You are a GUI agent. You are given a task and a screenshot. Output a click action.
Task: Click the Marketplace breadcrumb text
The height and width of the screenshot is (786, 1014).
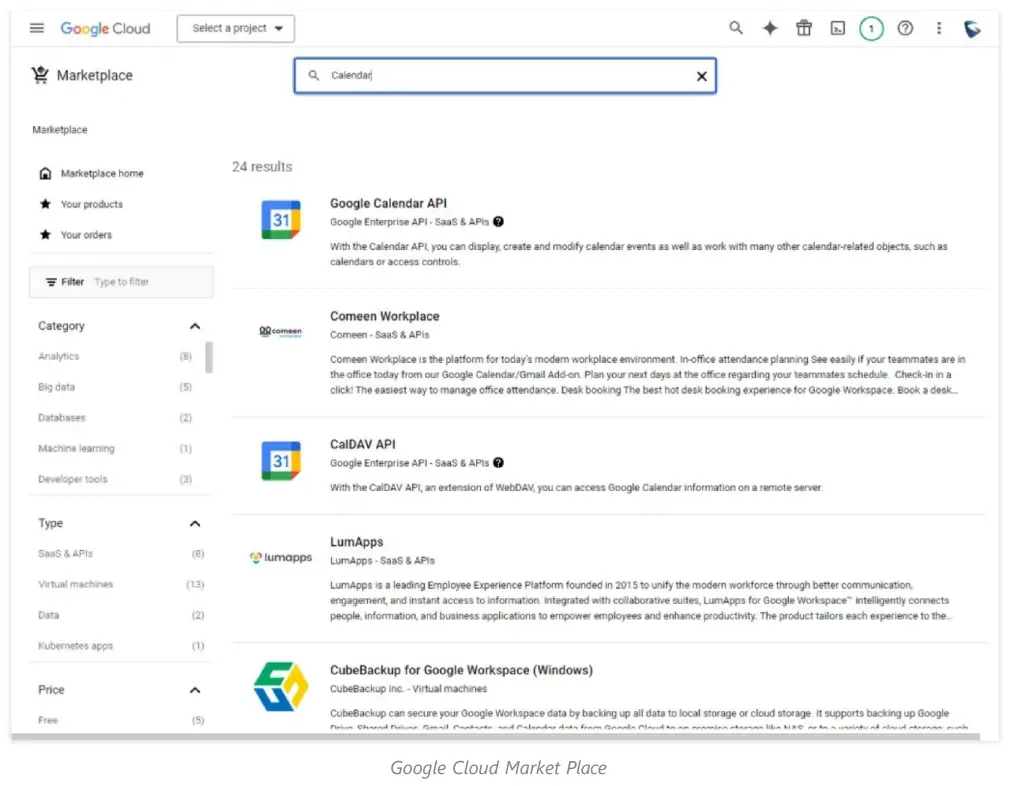click(59, 129)
